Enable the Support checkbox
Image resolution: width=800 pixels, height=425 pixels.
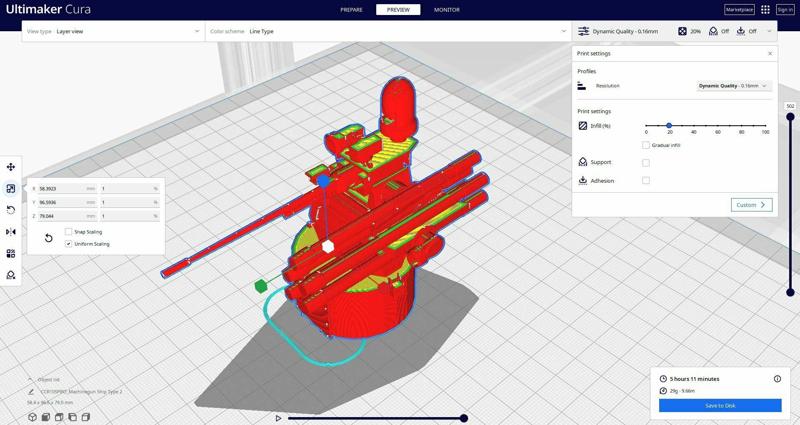click(x=646, y=163)
